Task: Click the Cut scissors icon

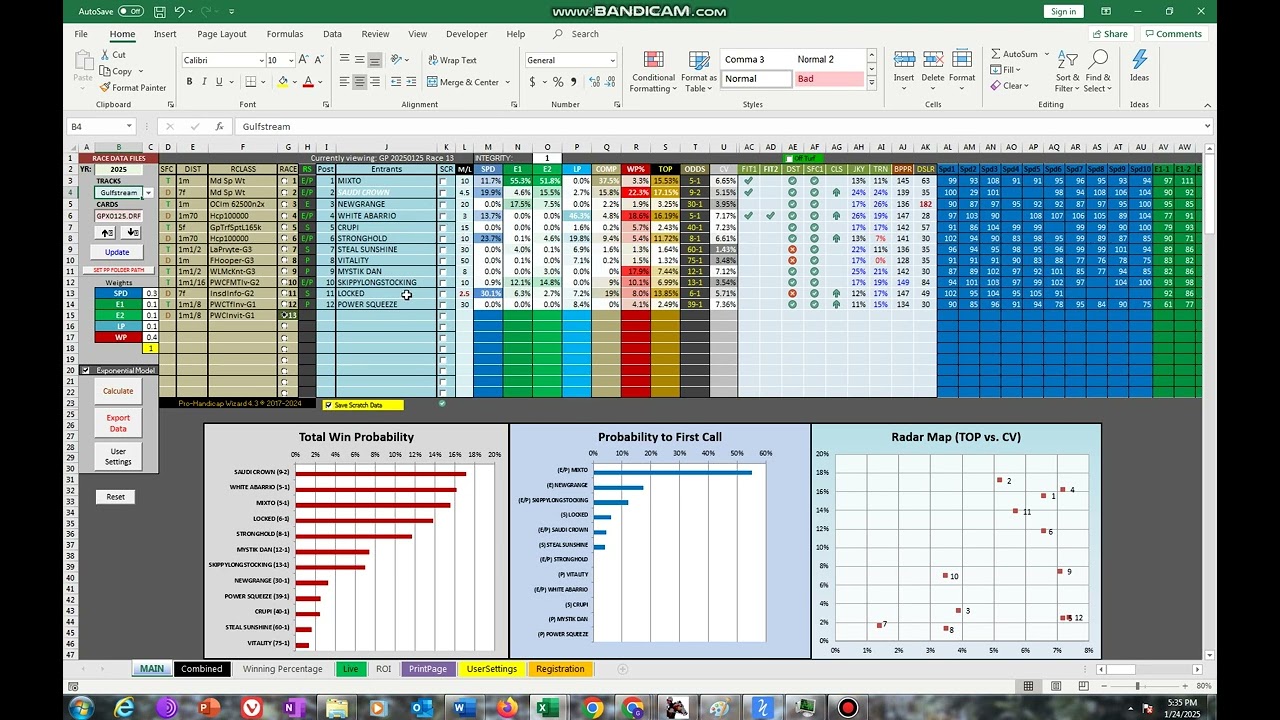Action: tap(105, 55)
